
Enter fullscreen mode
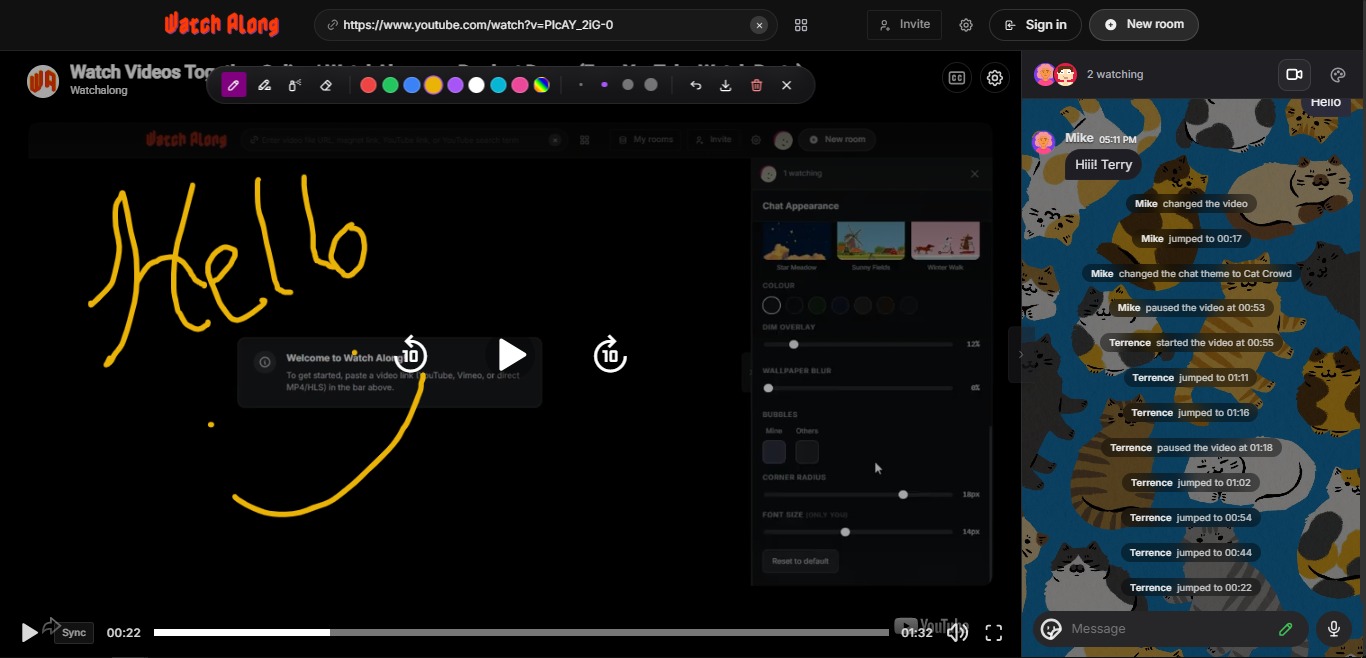click(x=994, y=632)
